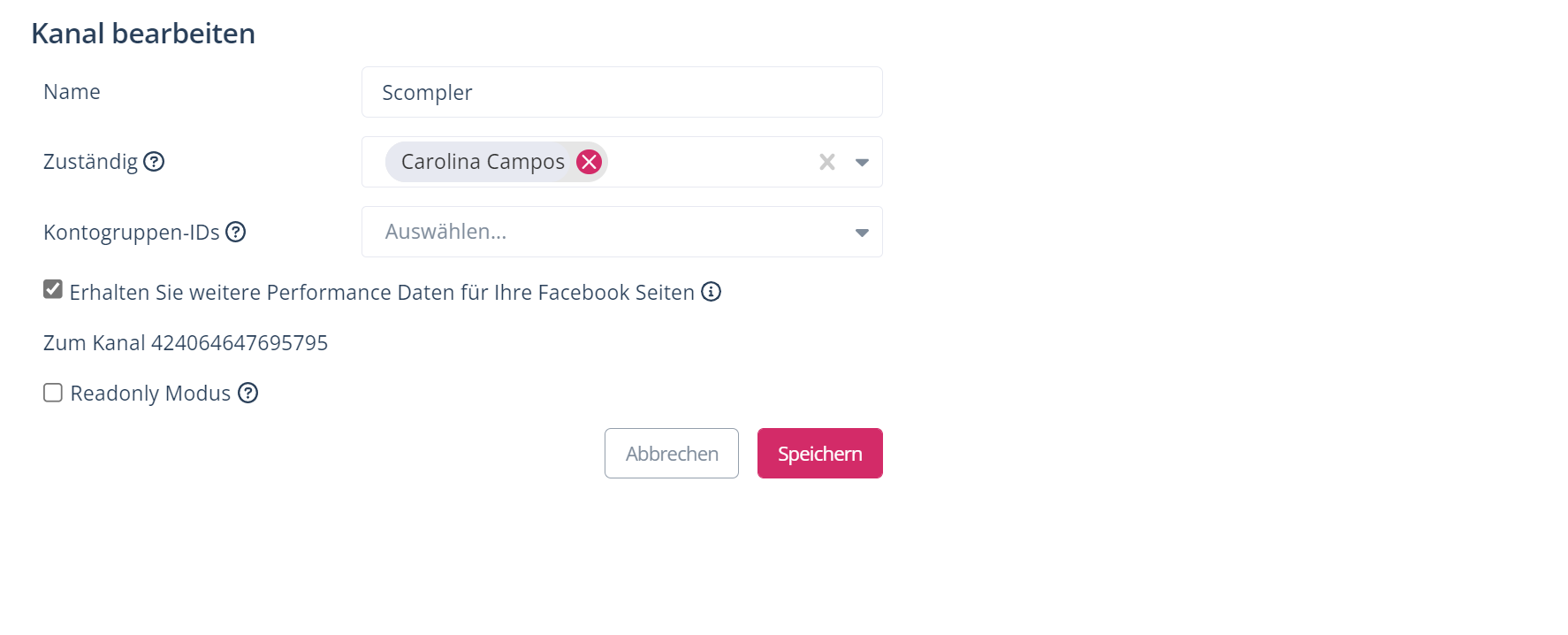Click the Name input field containing Scompler
Screen dimensions: 1568x635
(621, 92)
